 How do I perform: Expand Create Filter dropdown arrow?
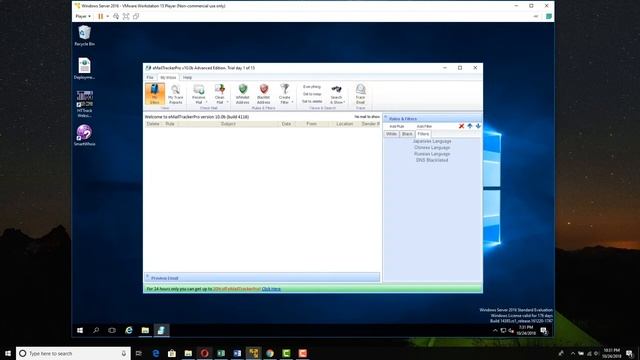[293, 102]
